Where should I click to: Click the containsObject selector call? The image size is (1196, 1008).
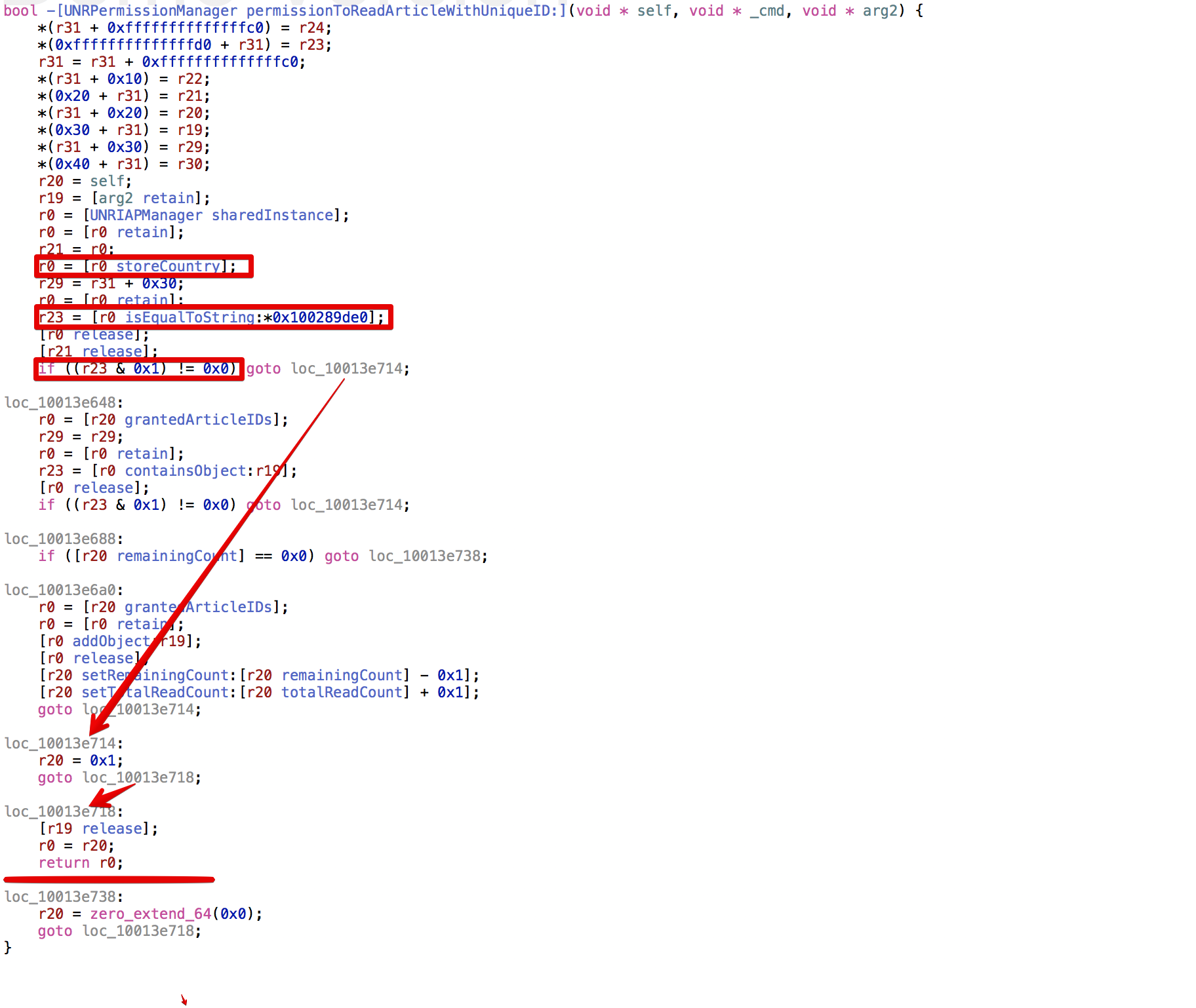[x=185, y=471]
